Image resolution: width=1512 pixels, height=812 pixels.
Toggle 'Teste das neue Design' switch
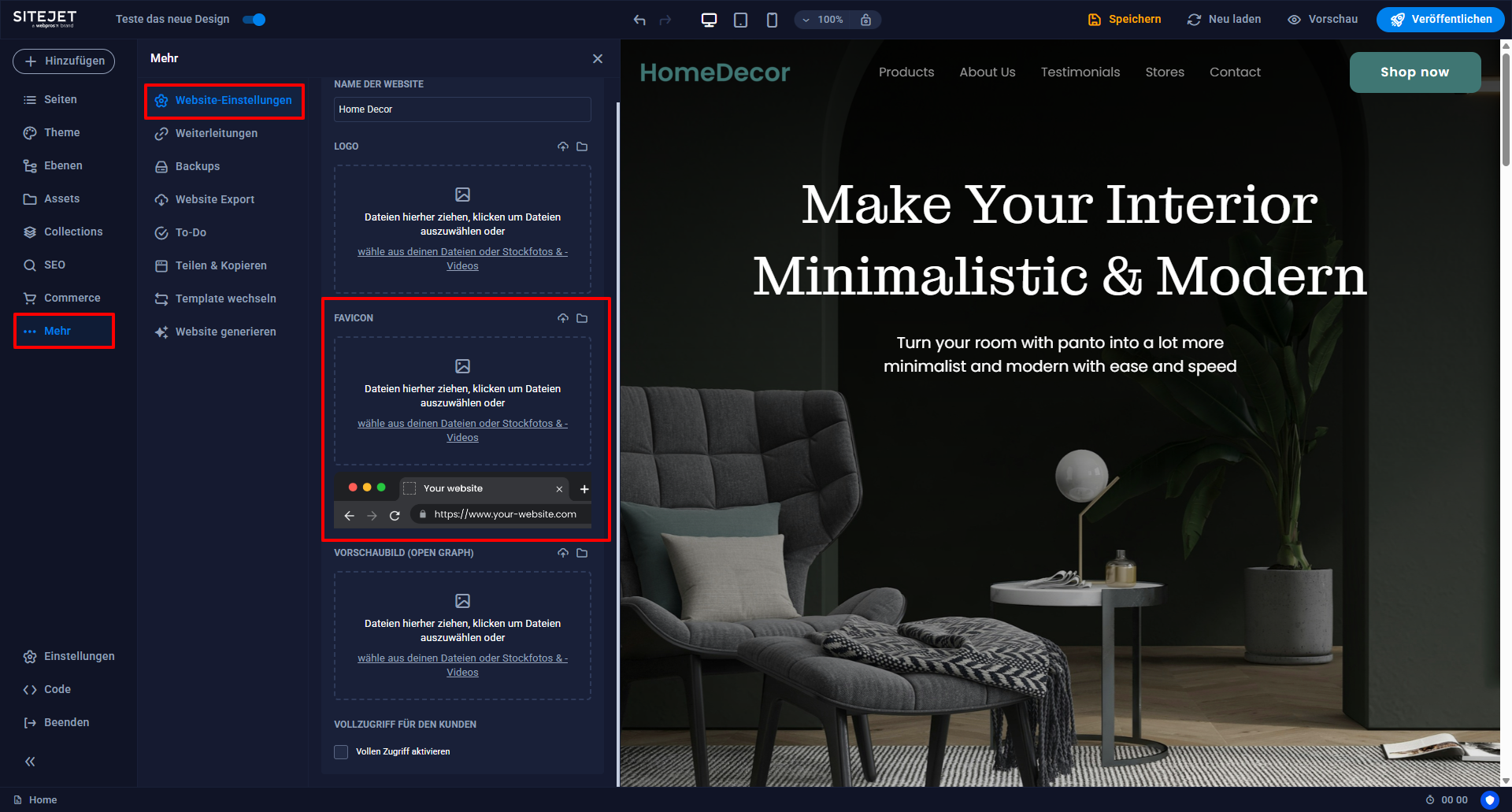tap(254, 20)
